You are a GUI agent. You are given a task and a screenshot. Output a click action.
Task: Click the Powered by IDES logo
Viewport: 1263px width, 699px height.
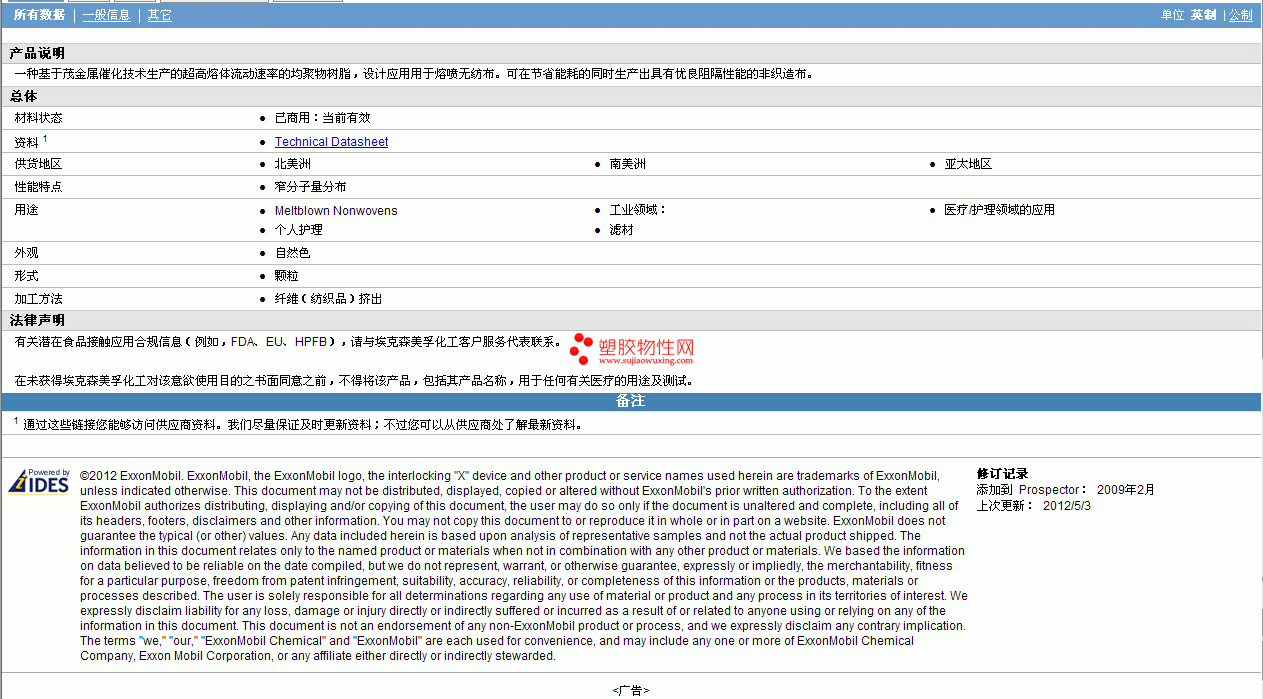(x=40, y=481)
